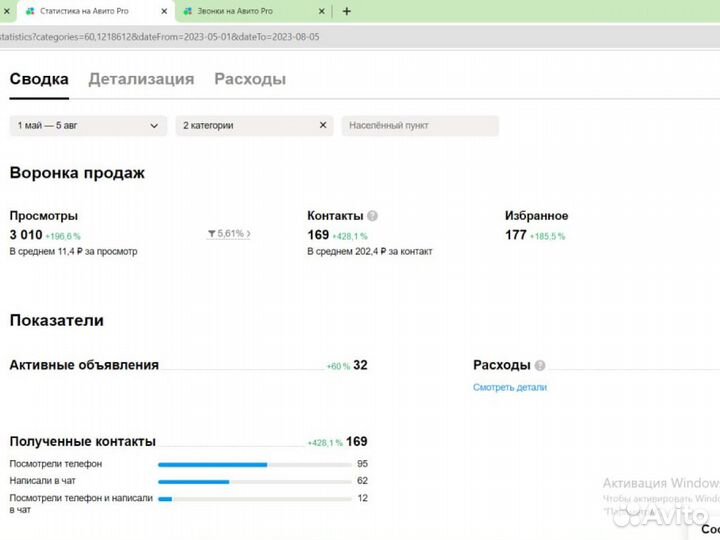Click the help icon next to Контакты
Screen dimensions: 720x540
(x=372, y=215)
